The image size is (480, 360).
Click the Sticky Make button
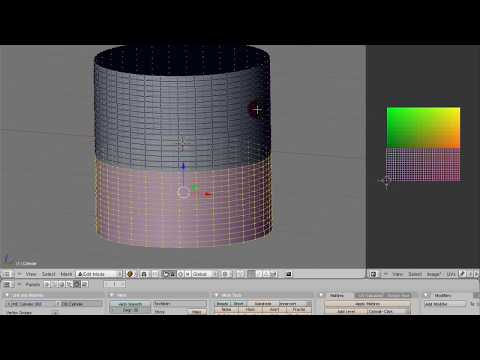point(197,312)
